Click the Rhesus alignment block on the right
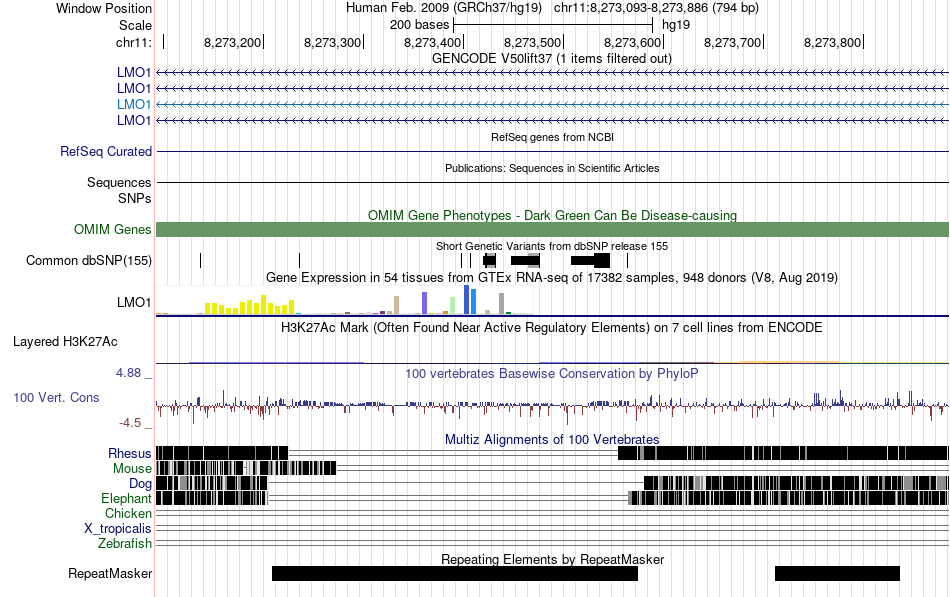 coord(783,453)
